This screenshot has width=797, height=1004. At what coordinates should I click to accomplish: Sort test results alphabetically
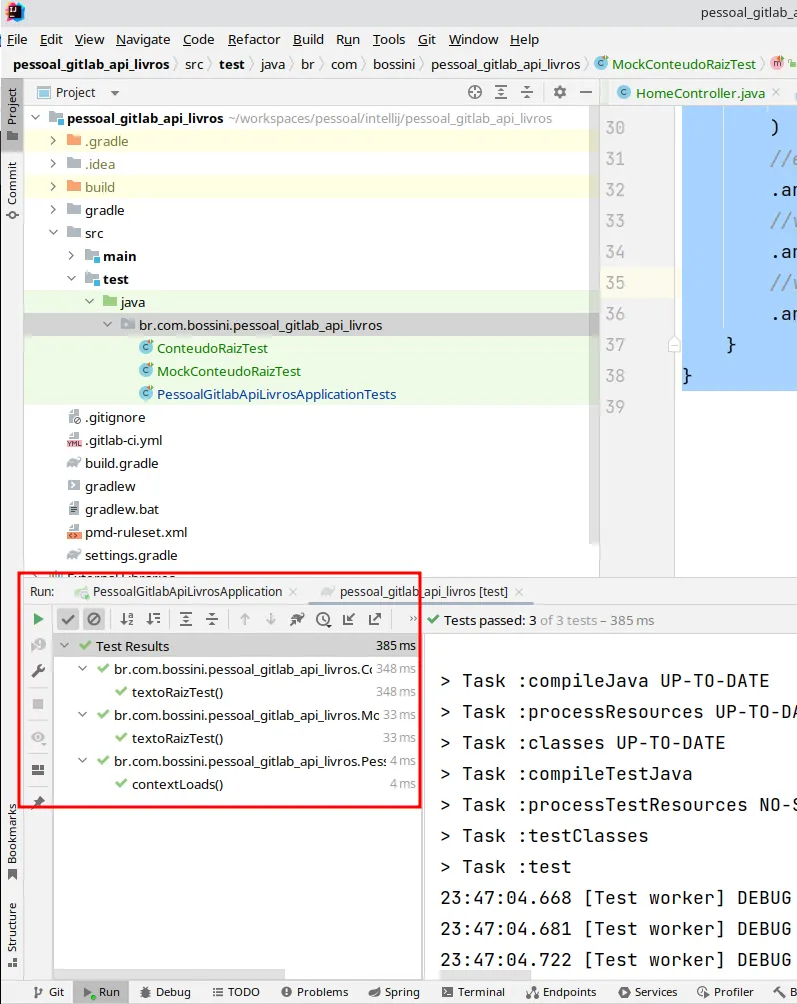[x=127, y=619]
